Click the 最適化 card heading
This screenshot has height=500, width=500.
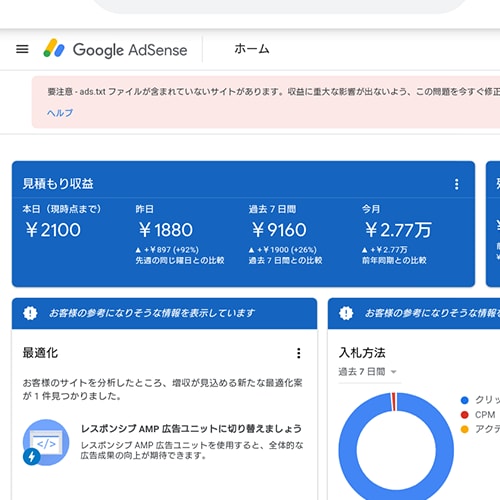(x=40, y=353)
